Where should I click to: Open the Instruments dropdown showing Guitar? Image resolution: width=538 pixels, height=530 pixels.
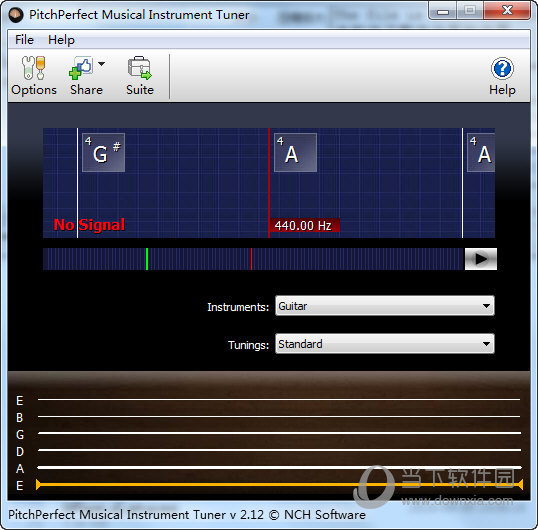click(x=385, y=306)
